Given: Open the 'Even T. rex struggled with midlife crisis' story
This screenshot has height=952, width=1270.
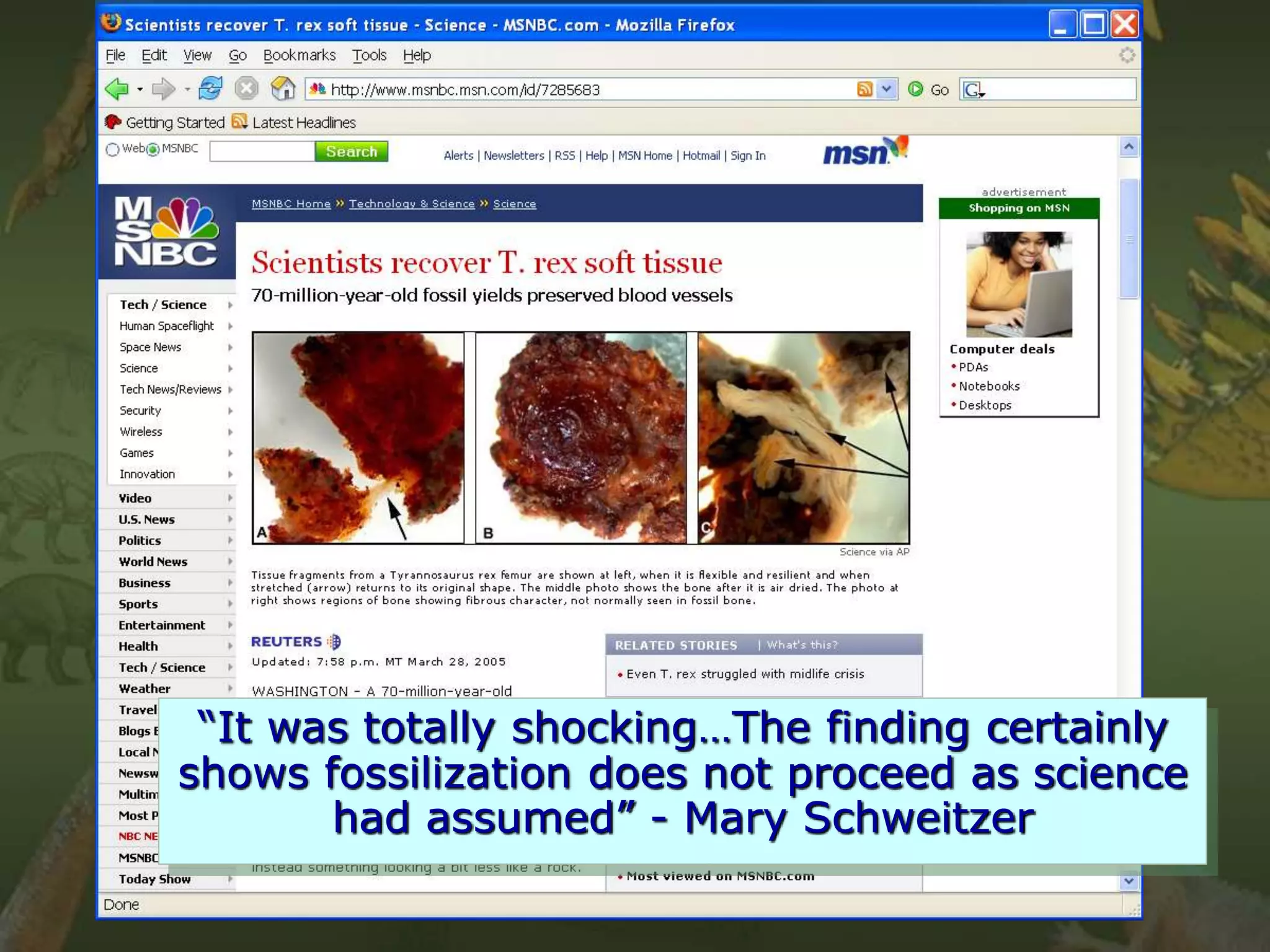Looking at the screenshot, I should click(x=745, y=674).
